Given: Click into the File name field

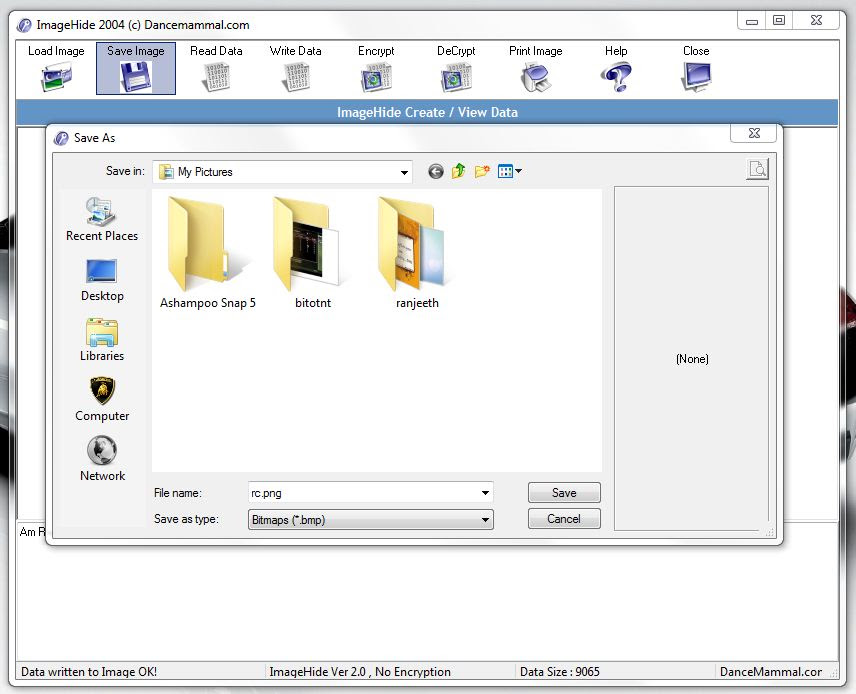Looking at the screenshot, I should point(364,493).
